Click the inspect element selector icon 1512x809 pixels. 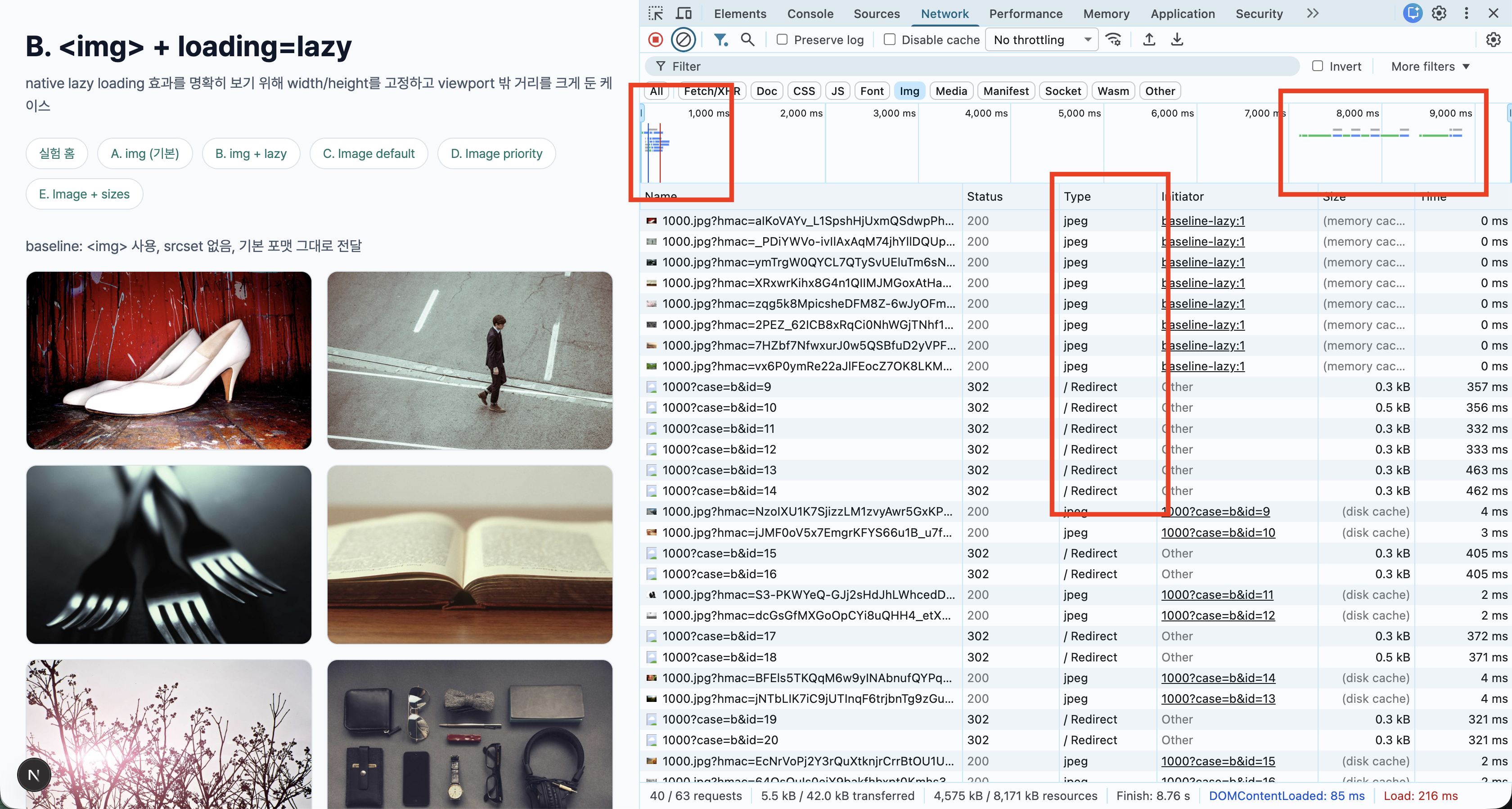pos(655,13)
